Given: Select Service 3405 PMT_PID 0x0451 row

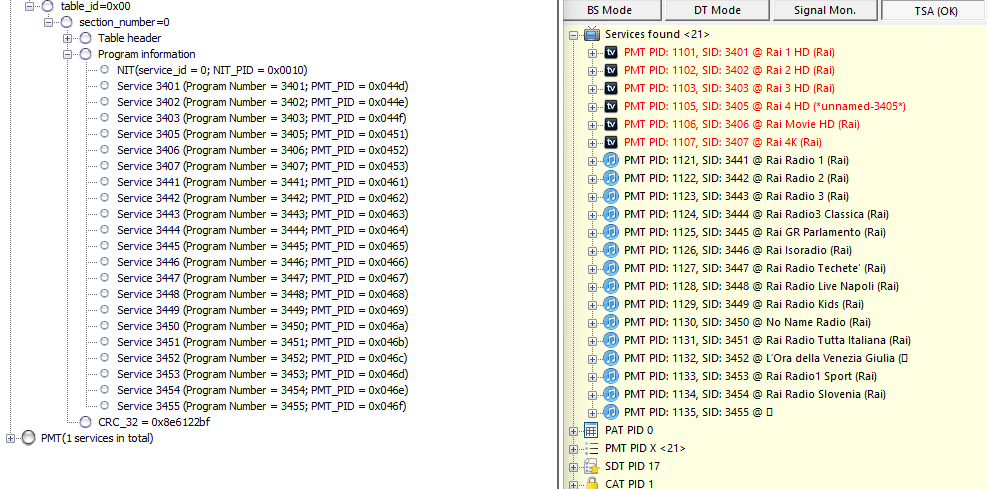Looking at the screenshot, I should tap(262, 134).
